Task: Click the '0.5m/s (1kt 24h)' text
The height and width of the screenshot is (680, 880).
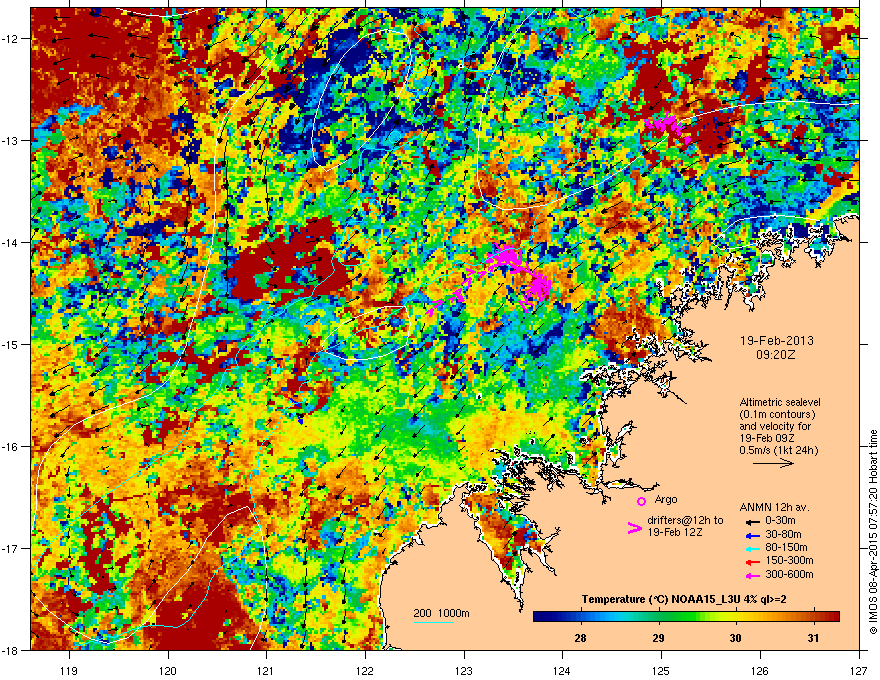Action: 779,450
